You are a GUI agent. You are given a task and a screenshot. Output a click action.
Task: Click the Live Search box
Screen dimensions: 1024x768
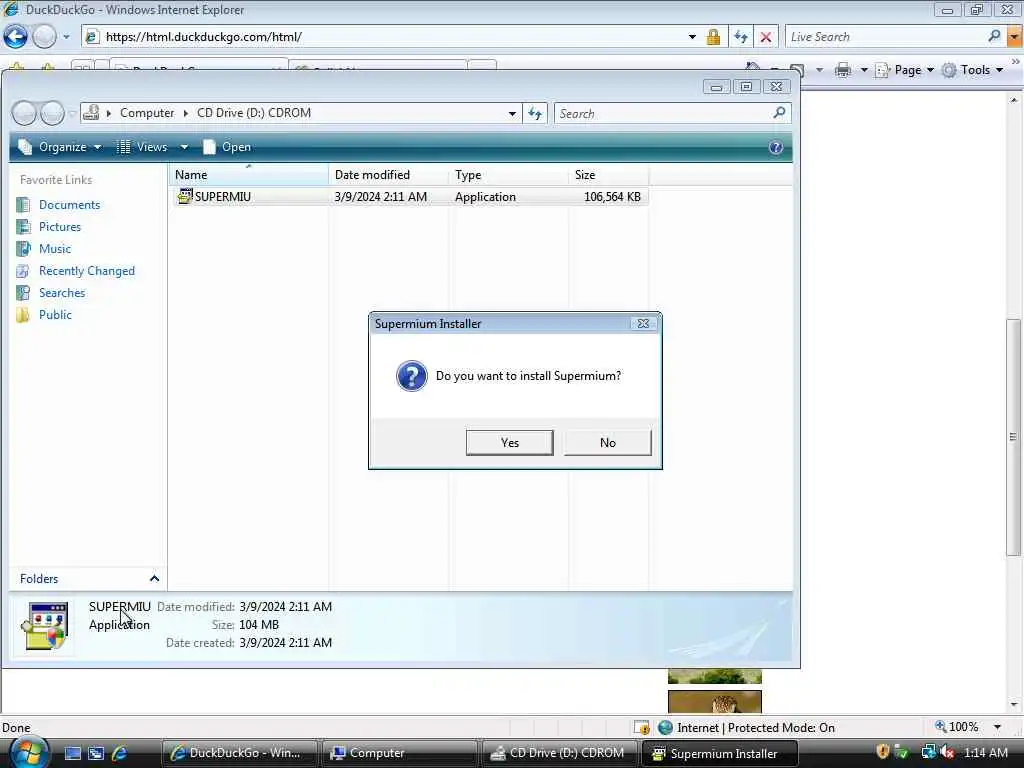click(x=885, y=37)
